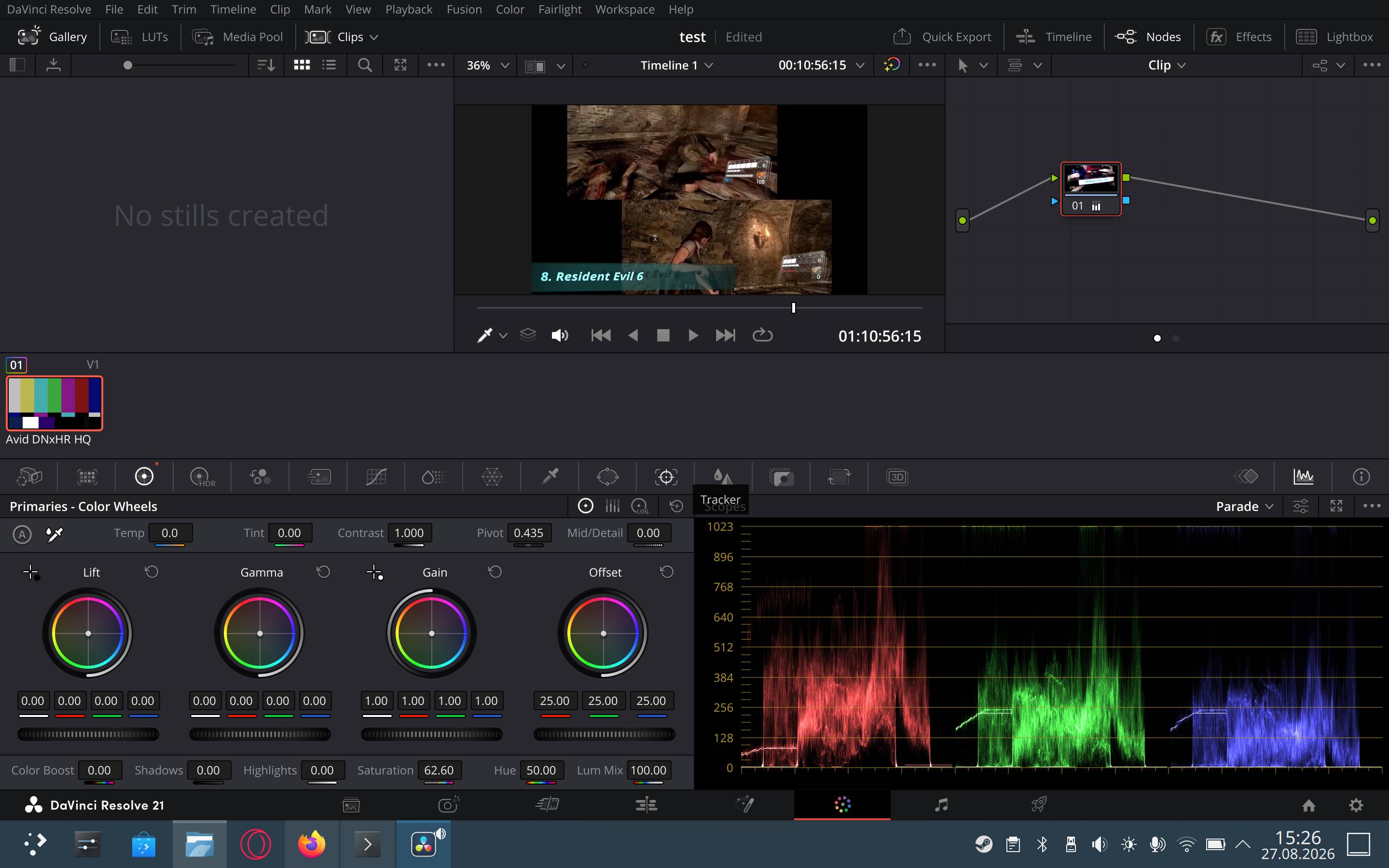1389x868 pixels.
Task: Open the Workspace menu
Action: [624, 9]
